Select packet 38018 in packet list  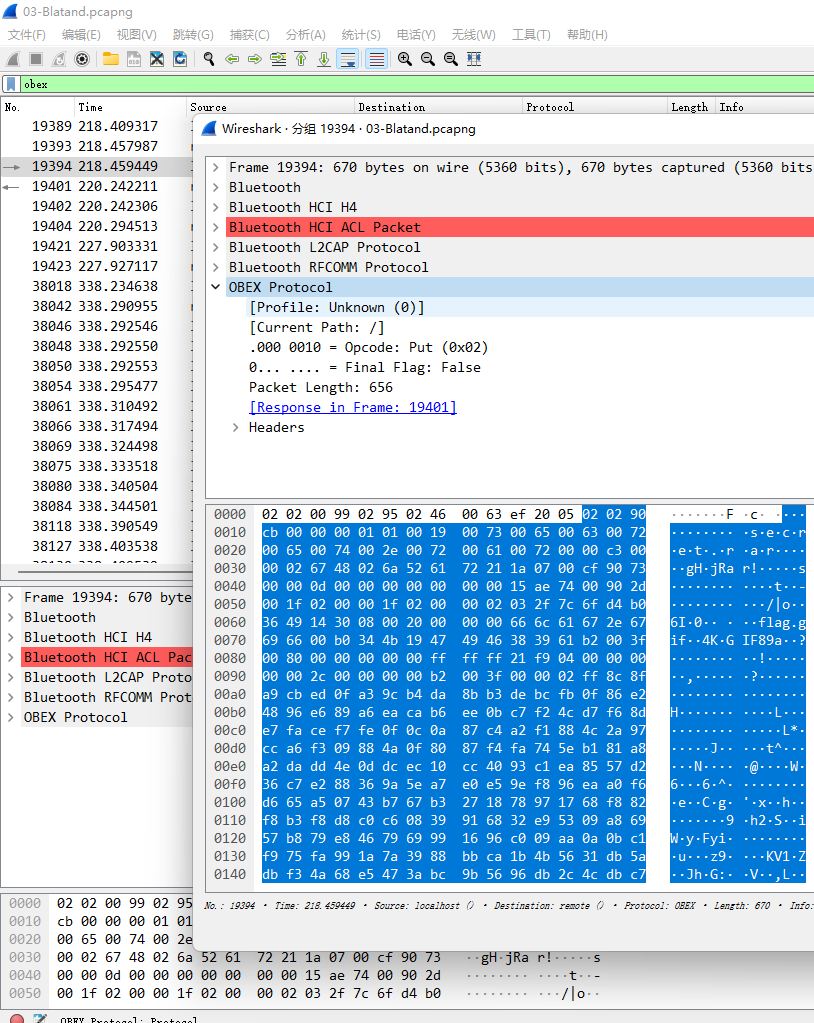point(97,286)
